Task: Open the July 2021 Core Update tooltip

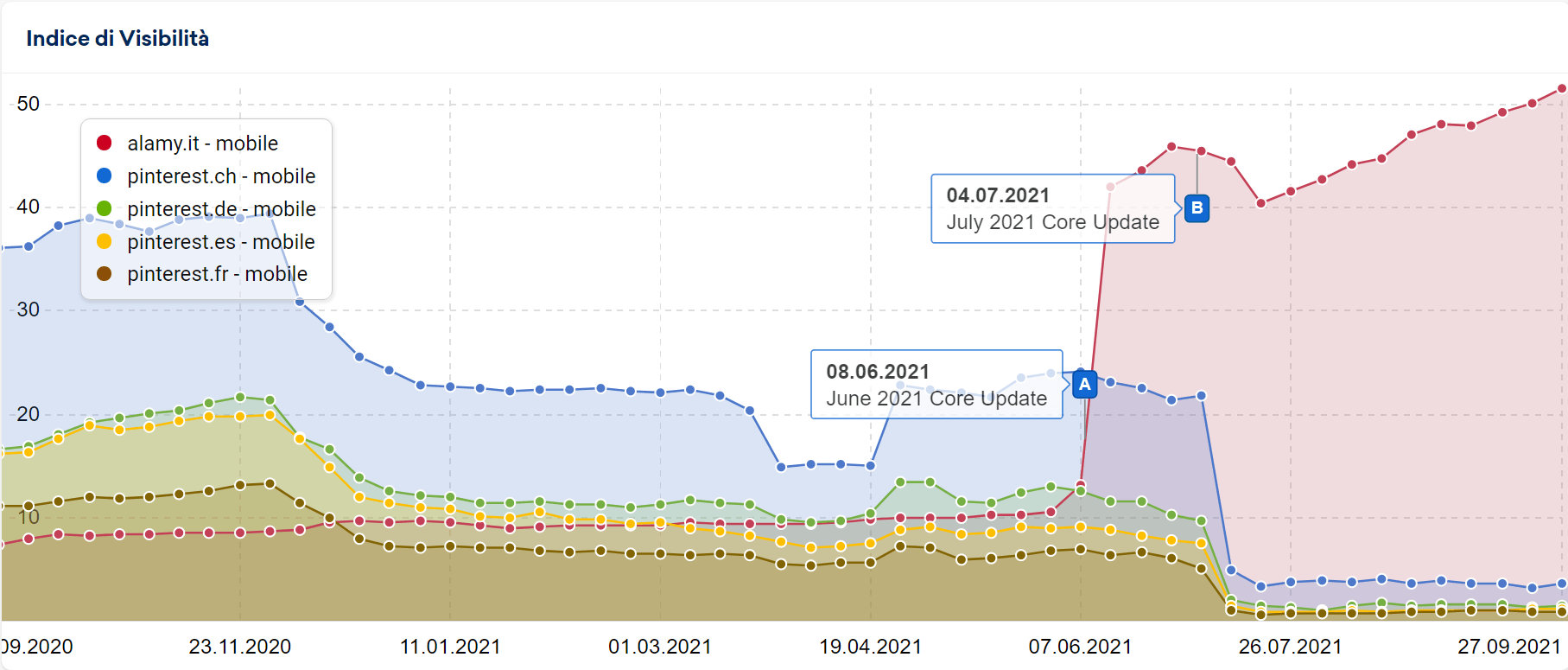Action: (1052, 208)
